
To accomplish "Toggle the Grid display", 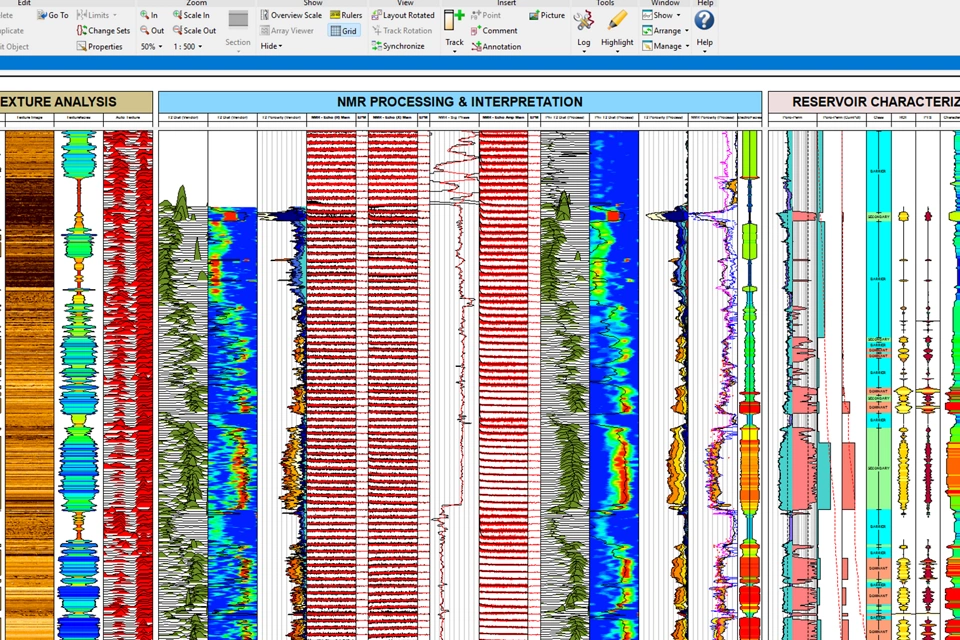I will pyautogui.click(x=343, y=31).
